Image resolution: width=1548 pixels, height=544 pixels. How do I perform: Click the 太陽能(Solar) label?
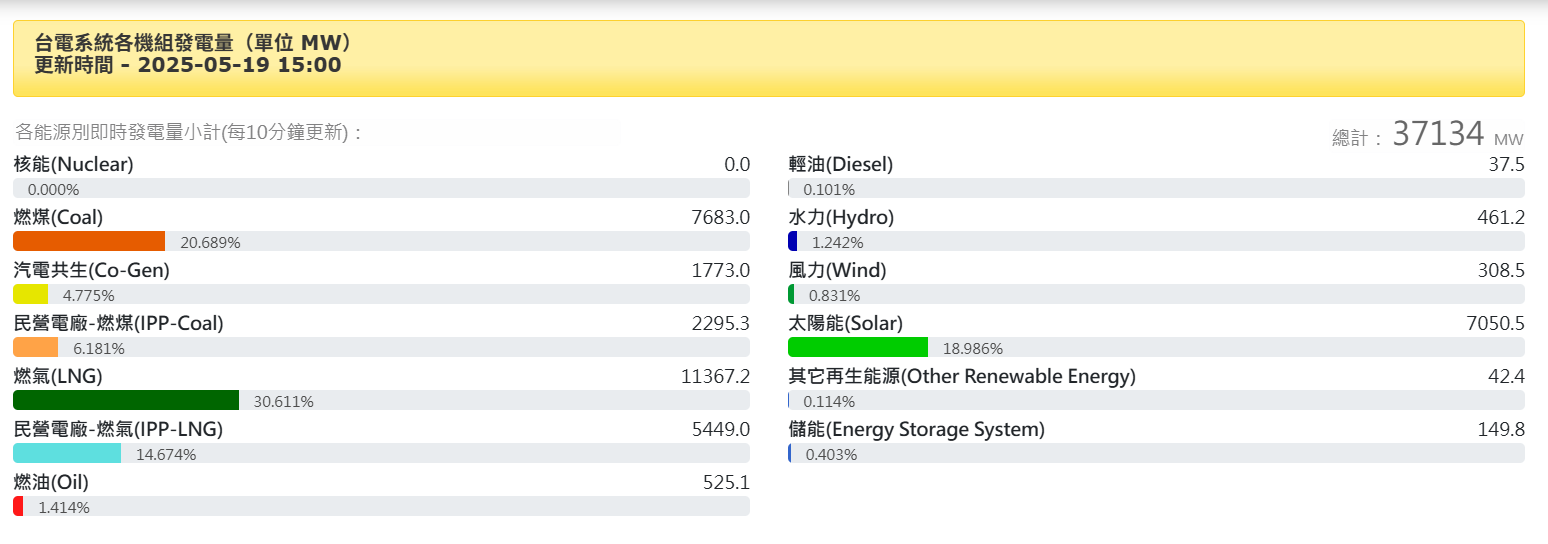point(845,323)
